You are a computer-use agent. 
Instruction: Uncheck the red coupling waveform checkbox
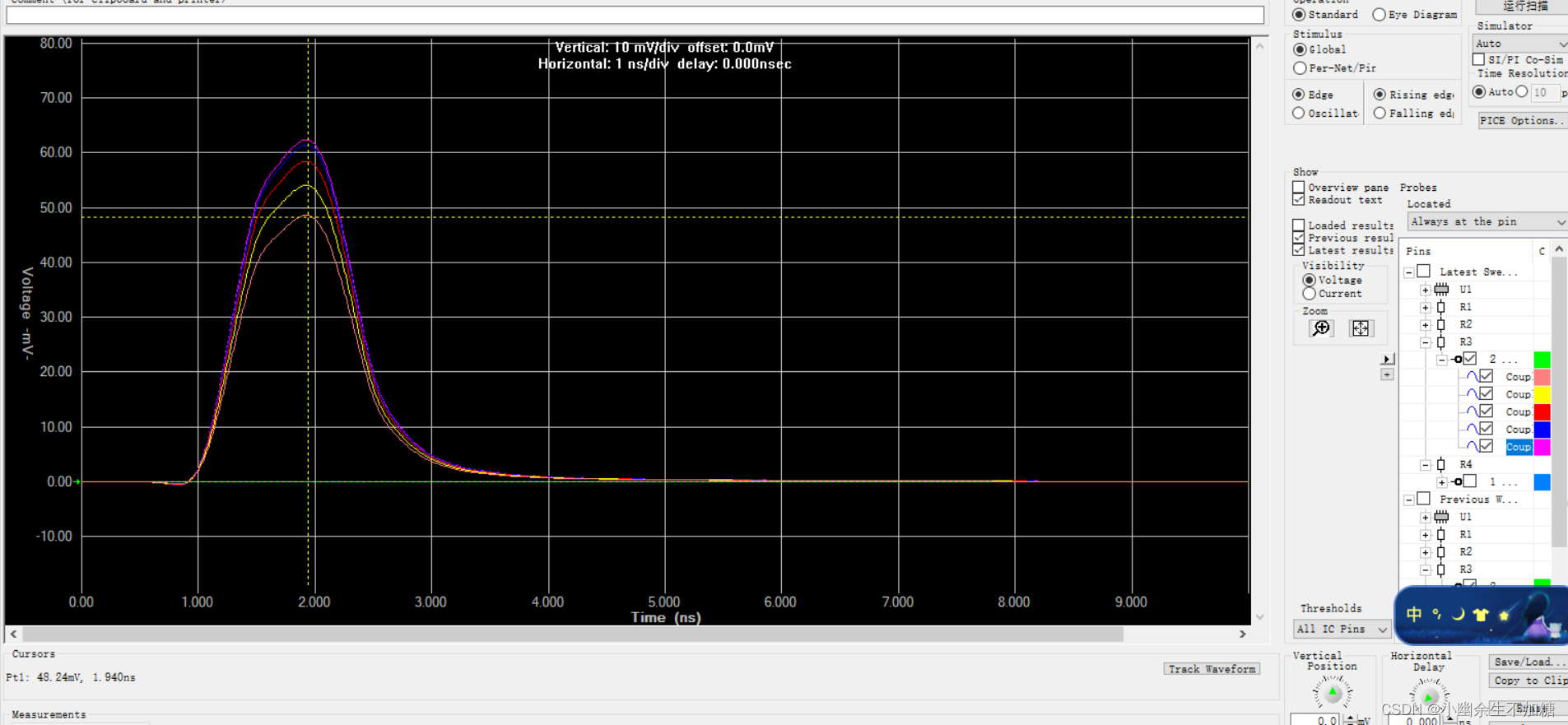(1486, 411)
